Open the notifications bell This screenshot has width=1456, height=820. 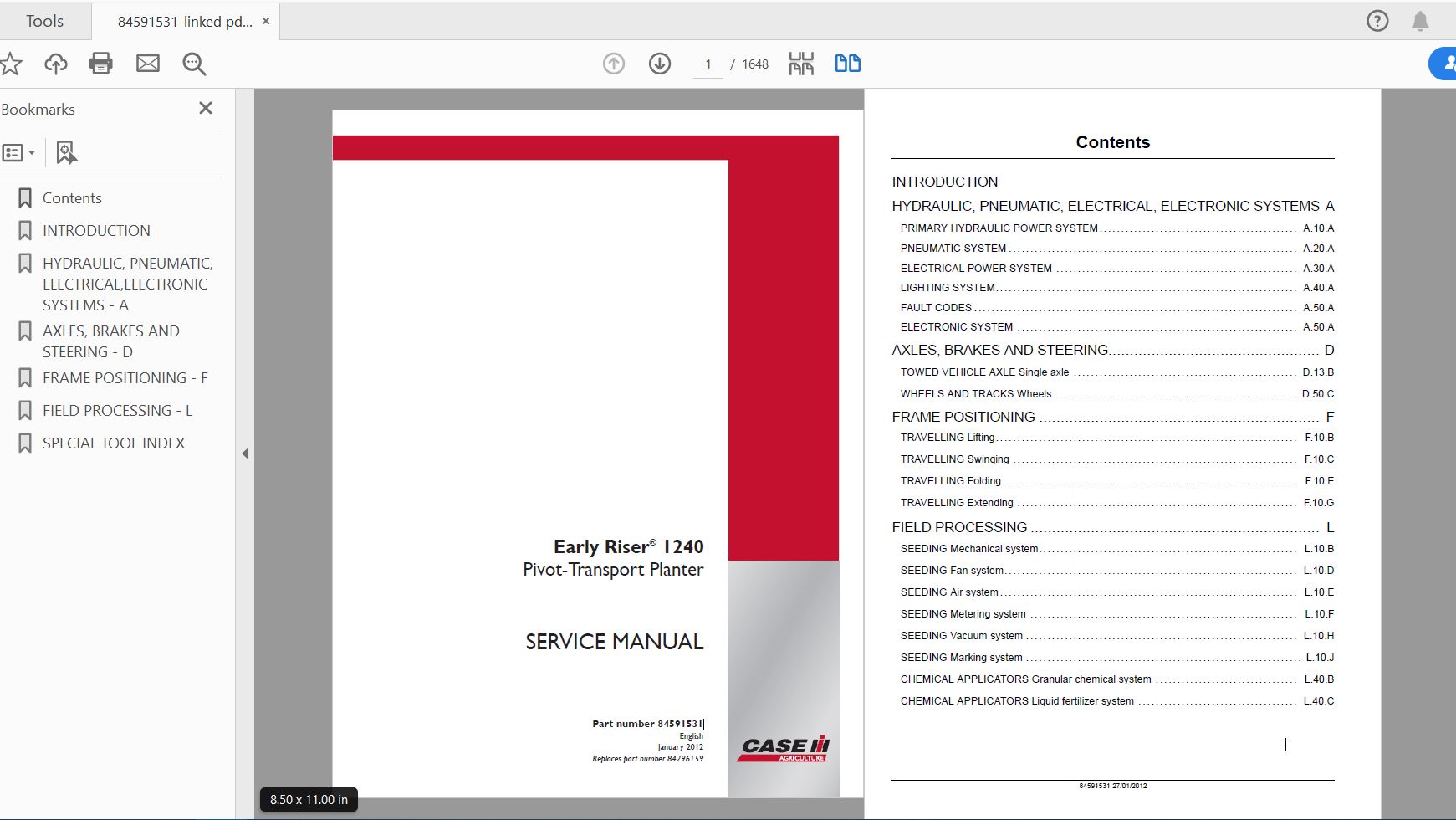coord(1422,21)
